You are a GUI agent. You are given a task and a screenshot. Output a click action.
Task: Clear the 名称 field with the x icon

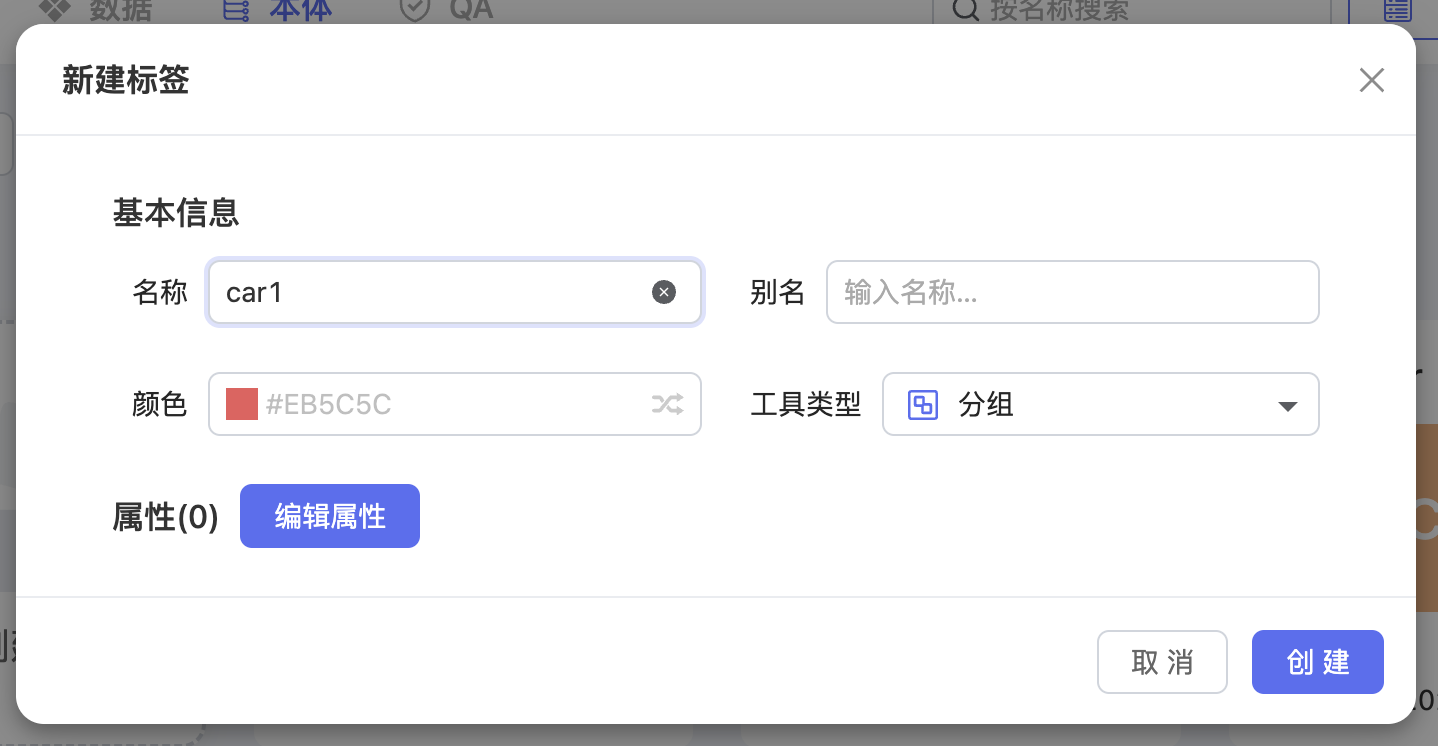pos(664,292)
